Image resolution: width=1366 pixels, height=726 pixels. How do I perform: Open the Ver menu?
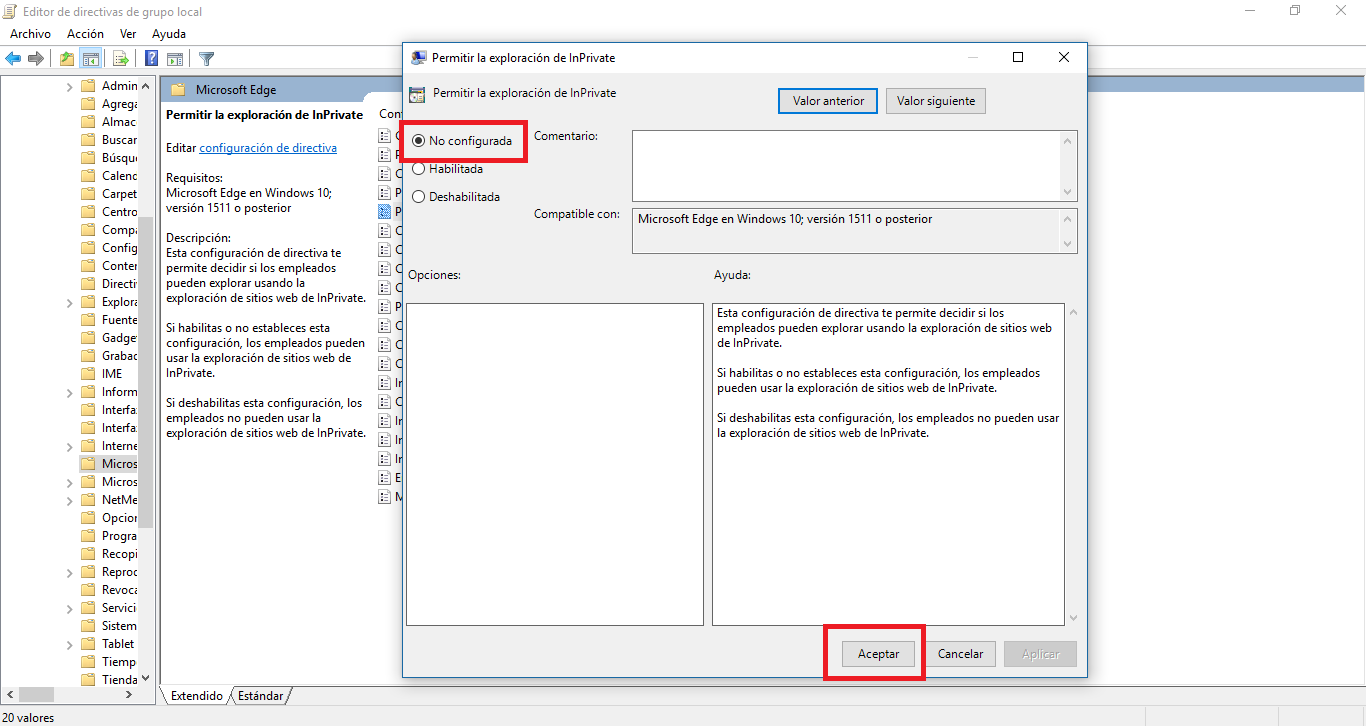[128, 34]
